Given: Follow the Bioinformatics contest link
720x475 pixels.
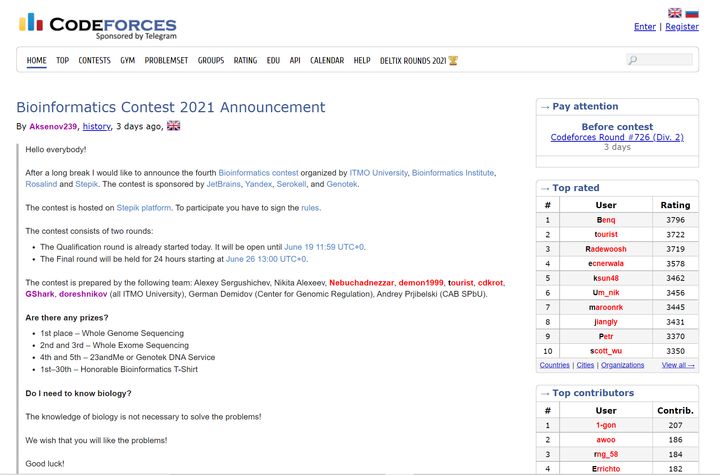Looking at the screenshot, I should [258, 173].
